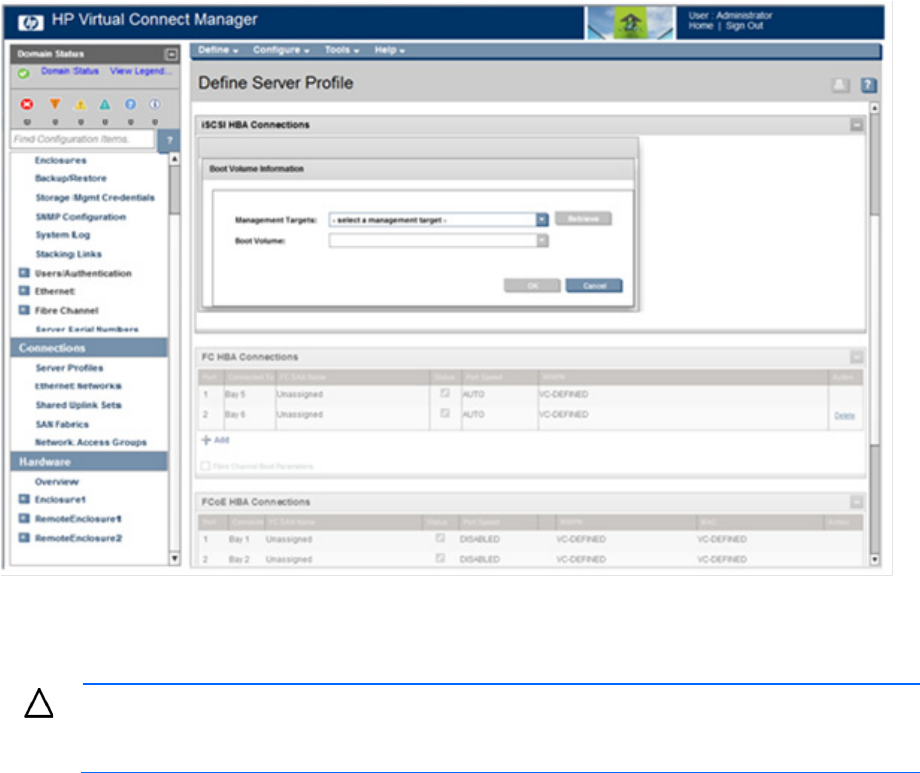Click the orange major status triangle icon
Image resolution: width=920 pixels, height=773 pixels.
tap(55, 104)
